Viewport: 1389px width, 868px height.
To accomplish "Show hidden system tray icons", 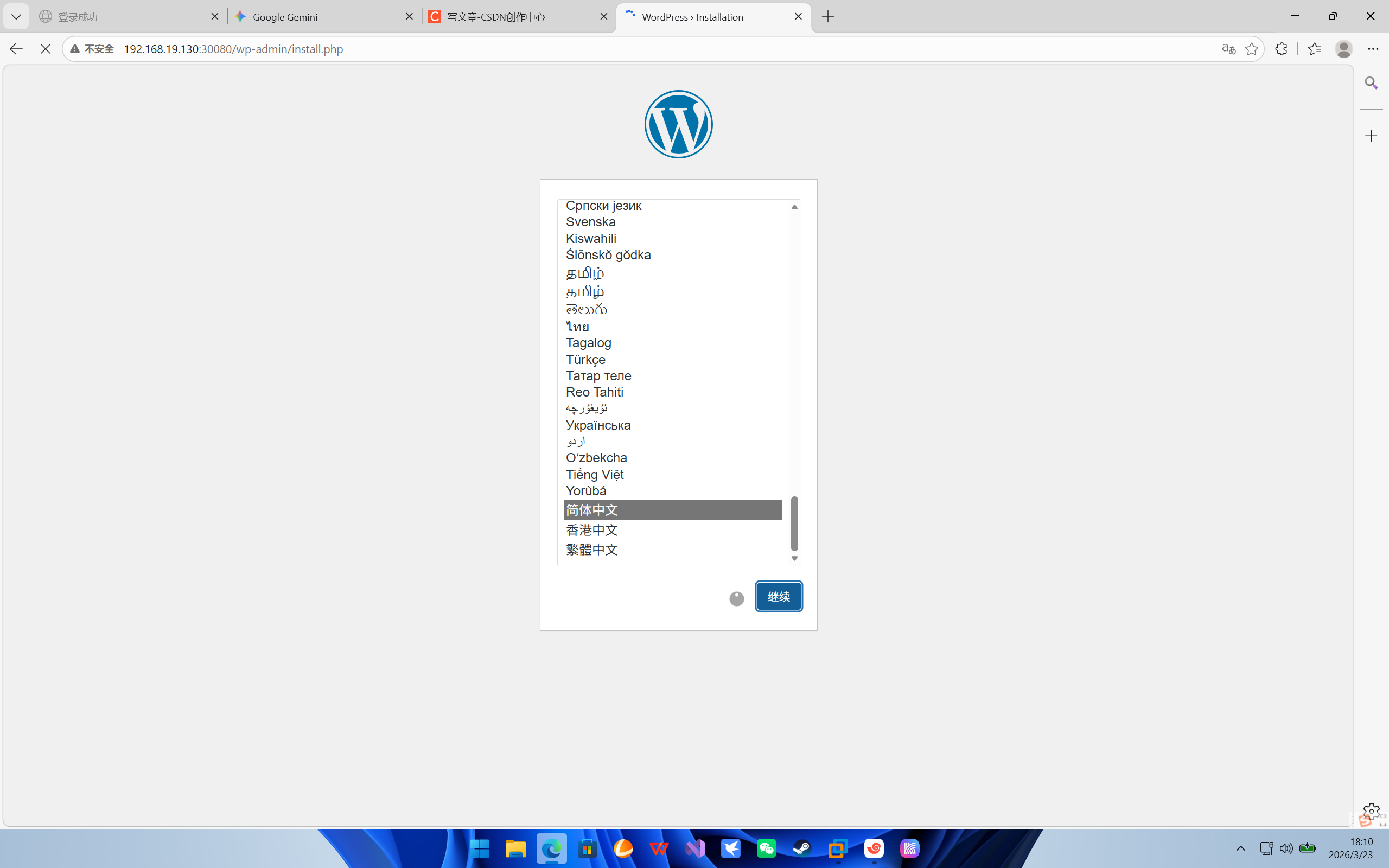I will [x=1240, y=848].
